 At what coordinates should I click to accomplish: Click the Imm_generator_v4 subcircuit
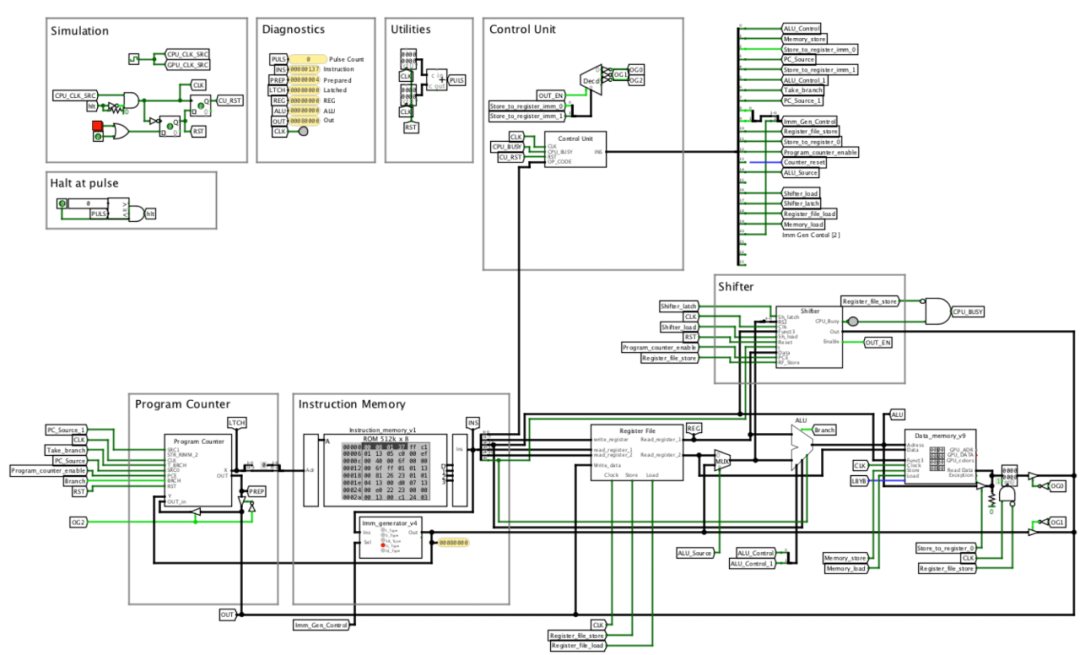(391, 537)
